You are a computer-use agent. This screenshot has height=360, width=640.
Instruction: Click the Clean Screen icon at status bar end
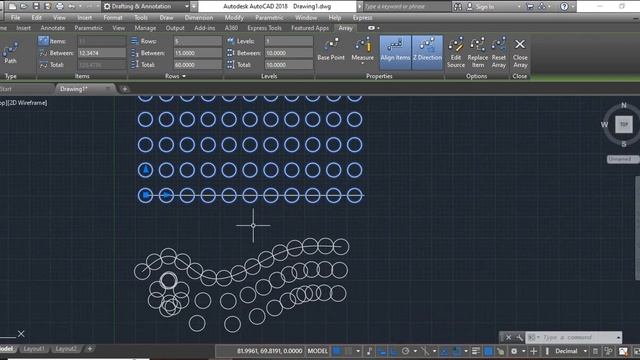click(636, 351)
